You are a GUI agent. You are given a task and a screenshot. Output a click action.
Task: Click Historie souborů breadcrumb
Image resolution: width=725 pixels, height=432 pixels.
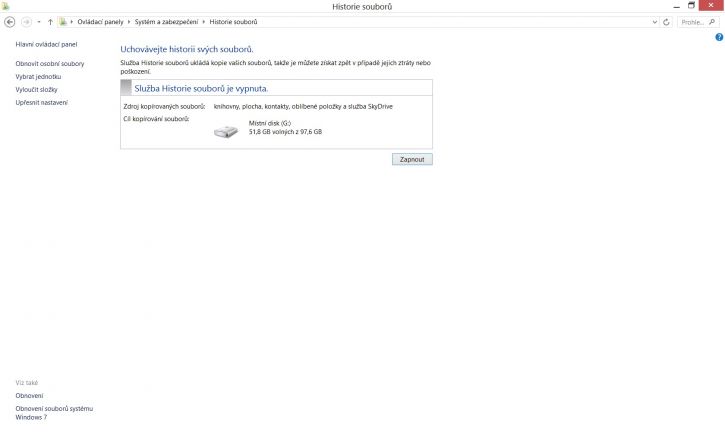[233, 22]
